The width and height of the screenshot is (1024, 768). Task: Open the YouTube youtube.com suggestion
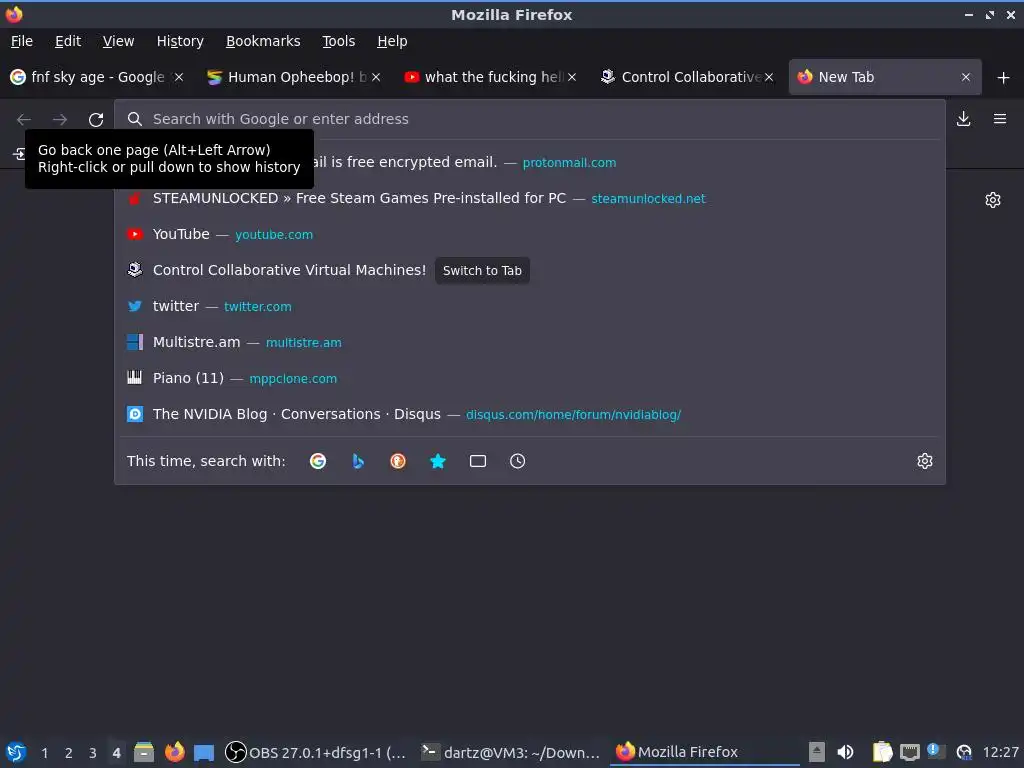pyautogui.click(x=530, y=234)
